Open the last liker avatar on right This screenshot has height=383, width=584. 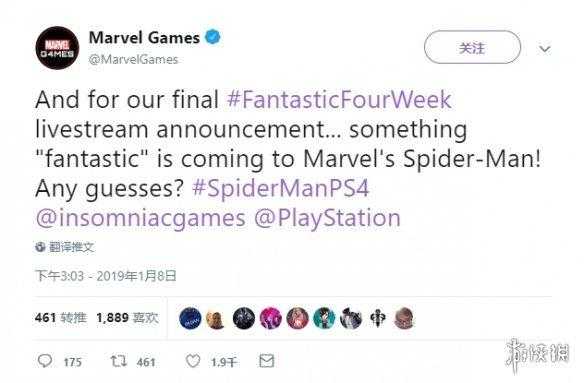404,319
